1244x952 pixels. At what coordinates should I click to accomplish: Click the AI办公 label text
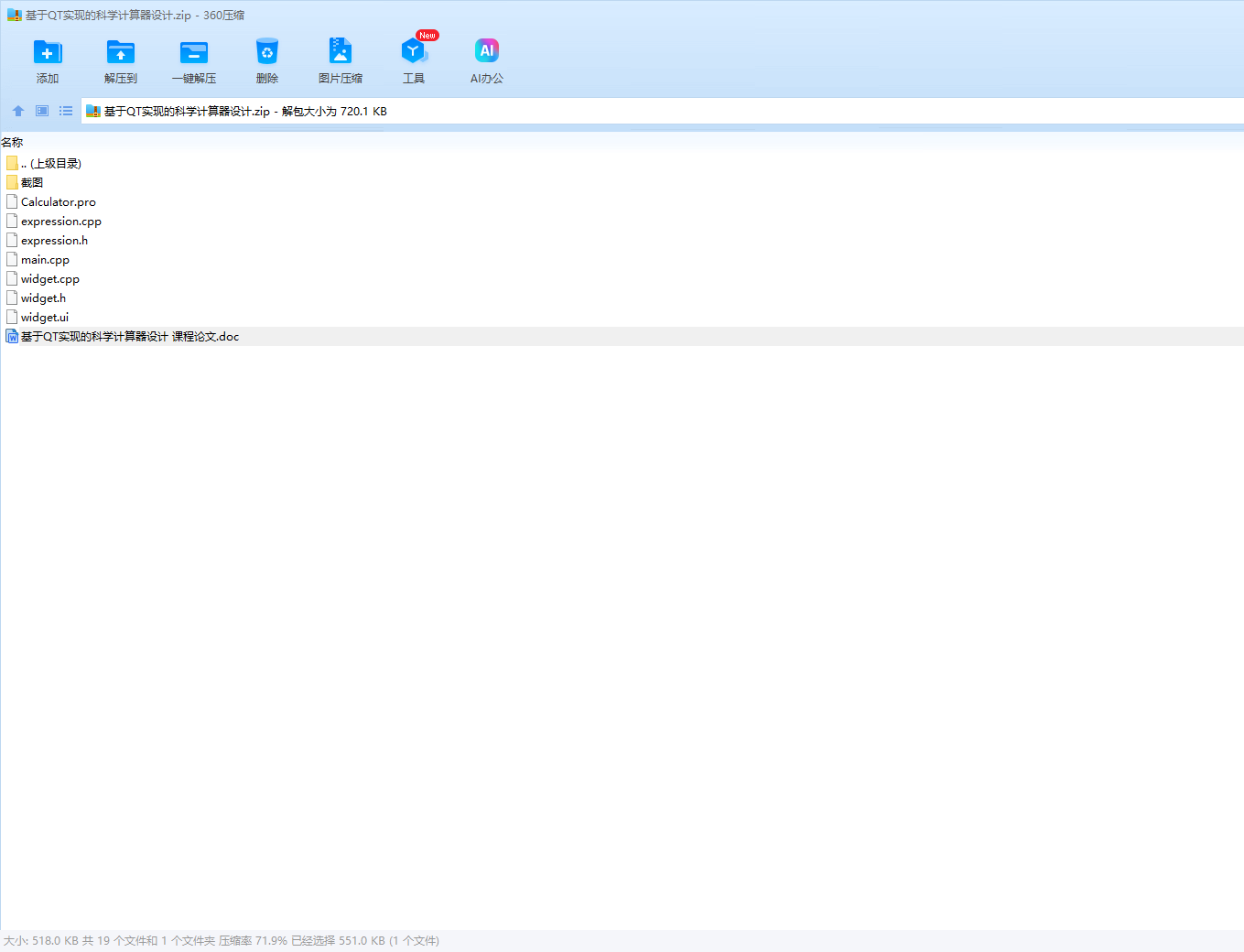(x=487, y=79)
